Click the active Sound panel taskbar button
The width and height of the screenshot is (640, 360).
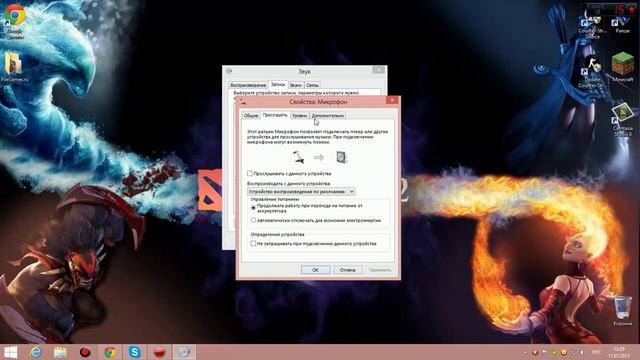coord(184,352)
